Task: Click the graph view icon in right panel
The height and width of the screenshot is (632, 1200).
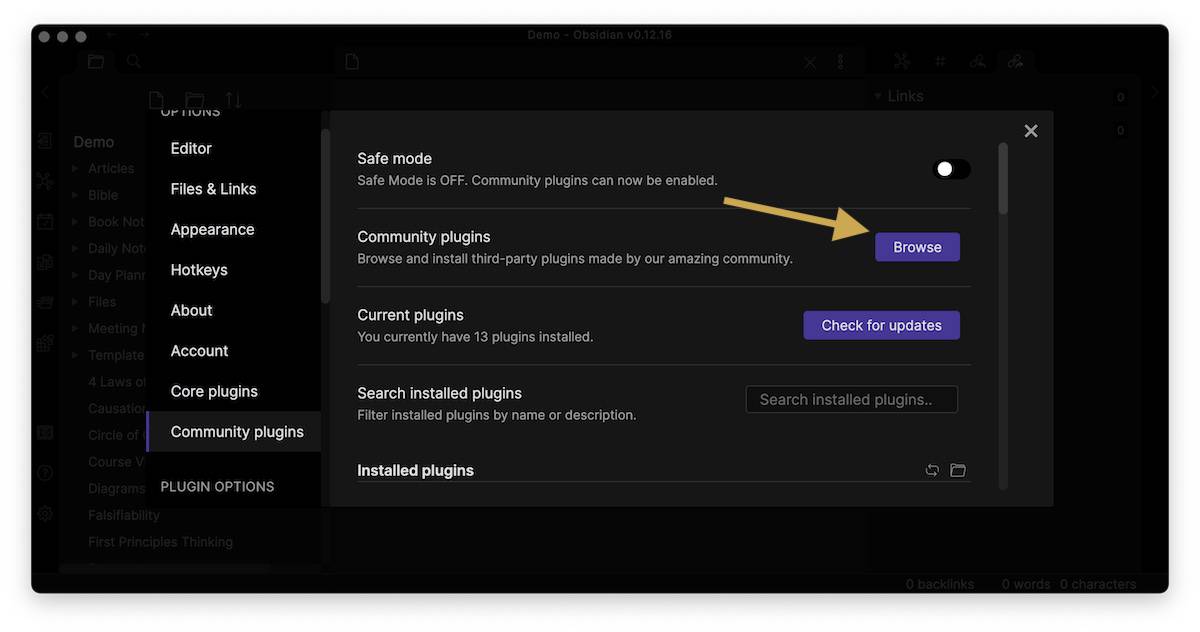Action: 902,61
